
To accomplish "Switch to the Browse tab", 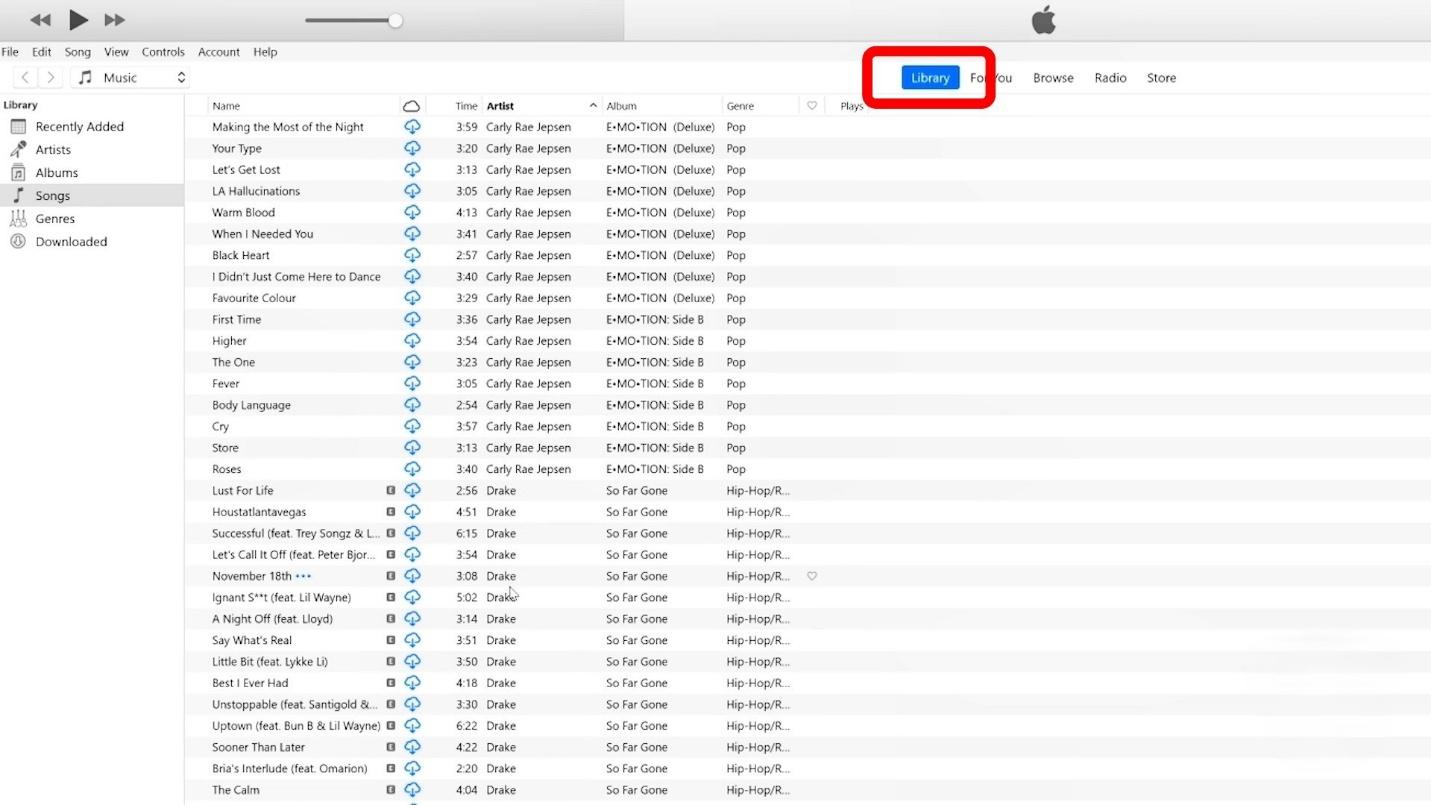I will (x=1053, y=77).
